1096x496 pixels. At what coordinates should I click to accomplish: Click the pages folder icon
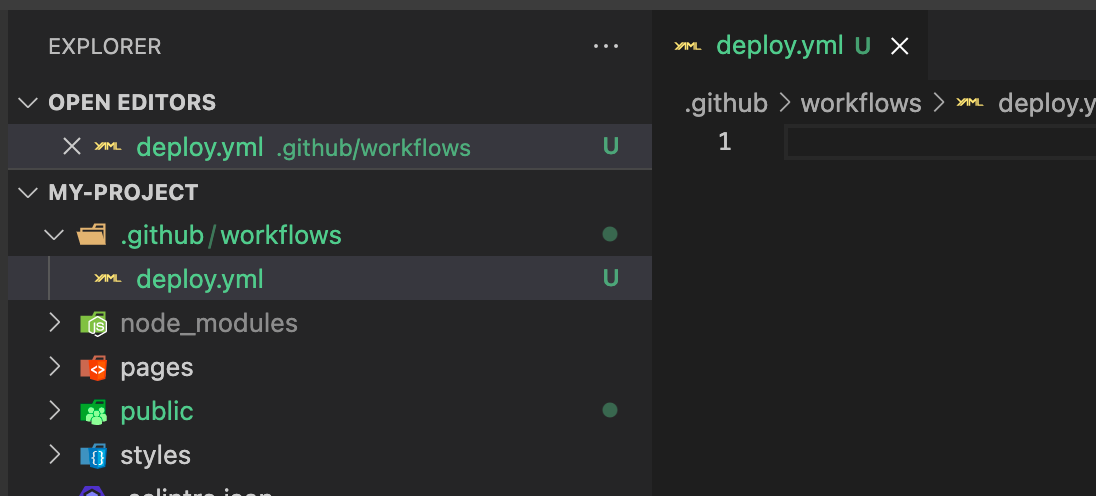pos(93,367)
